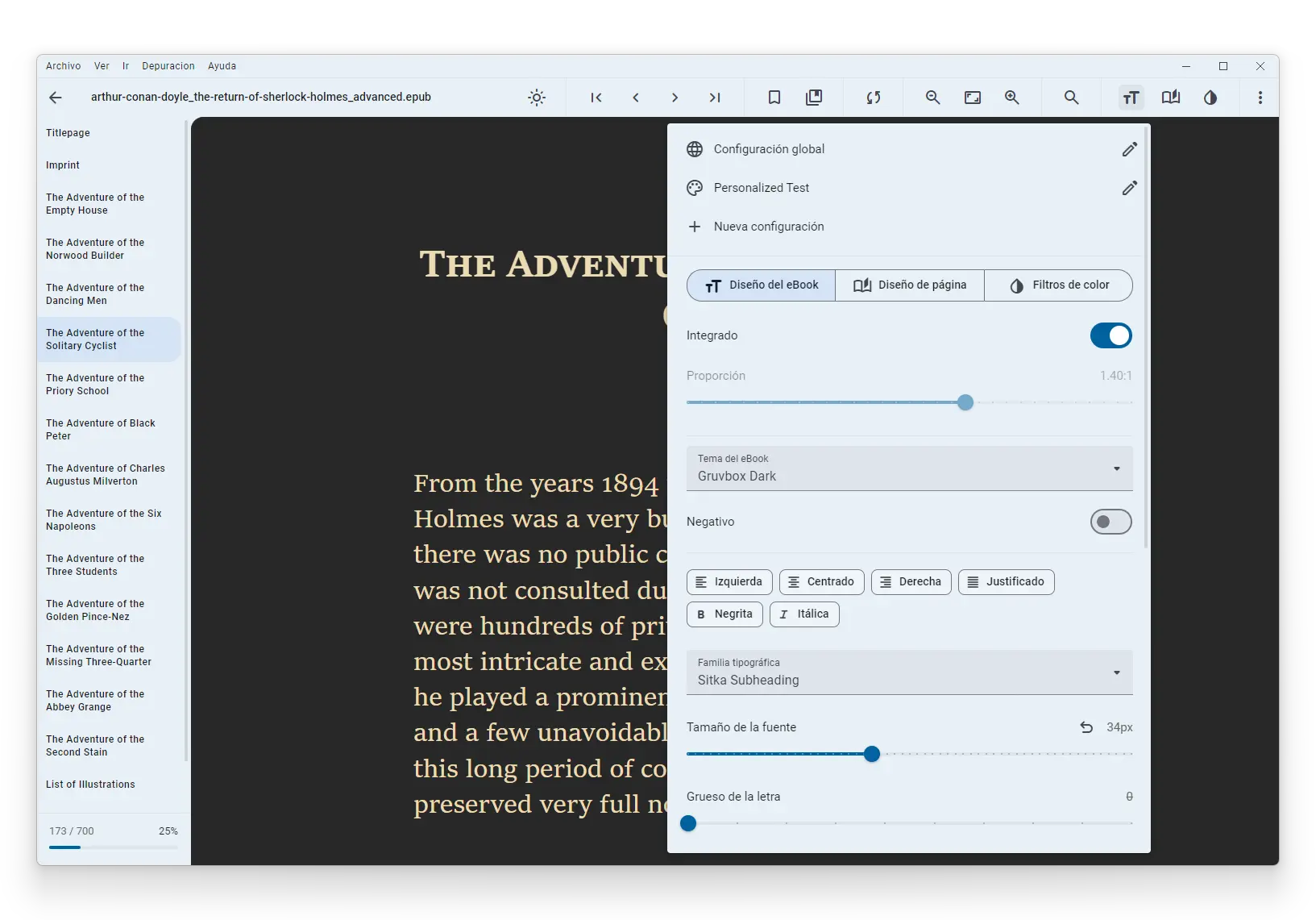Image resolution: width=1316 pixels, height=920 pixels.
Task: Open search with the magnifying glass icon
Action: coord(1071,98)
